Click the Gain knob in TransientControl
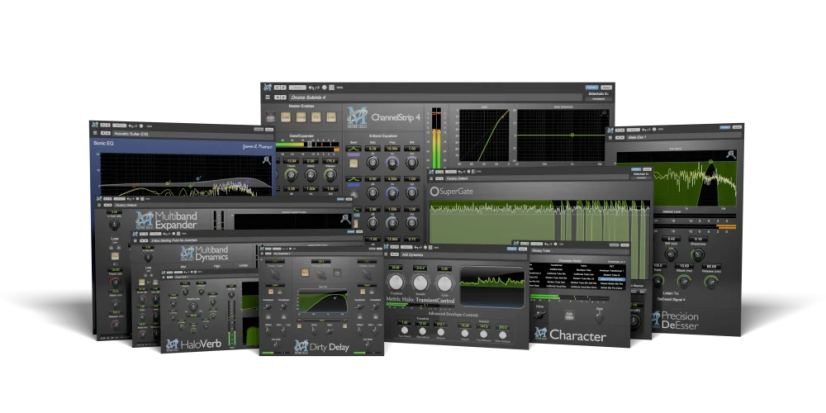The image size is (826, 413). (445, 283)
